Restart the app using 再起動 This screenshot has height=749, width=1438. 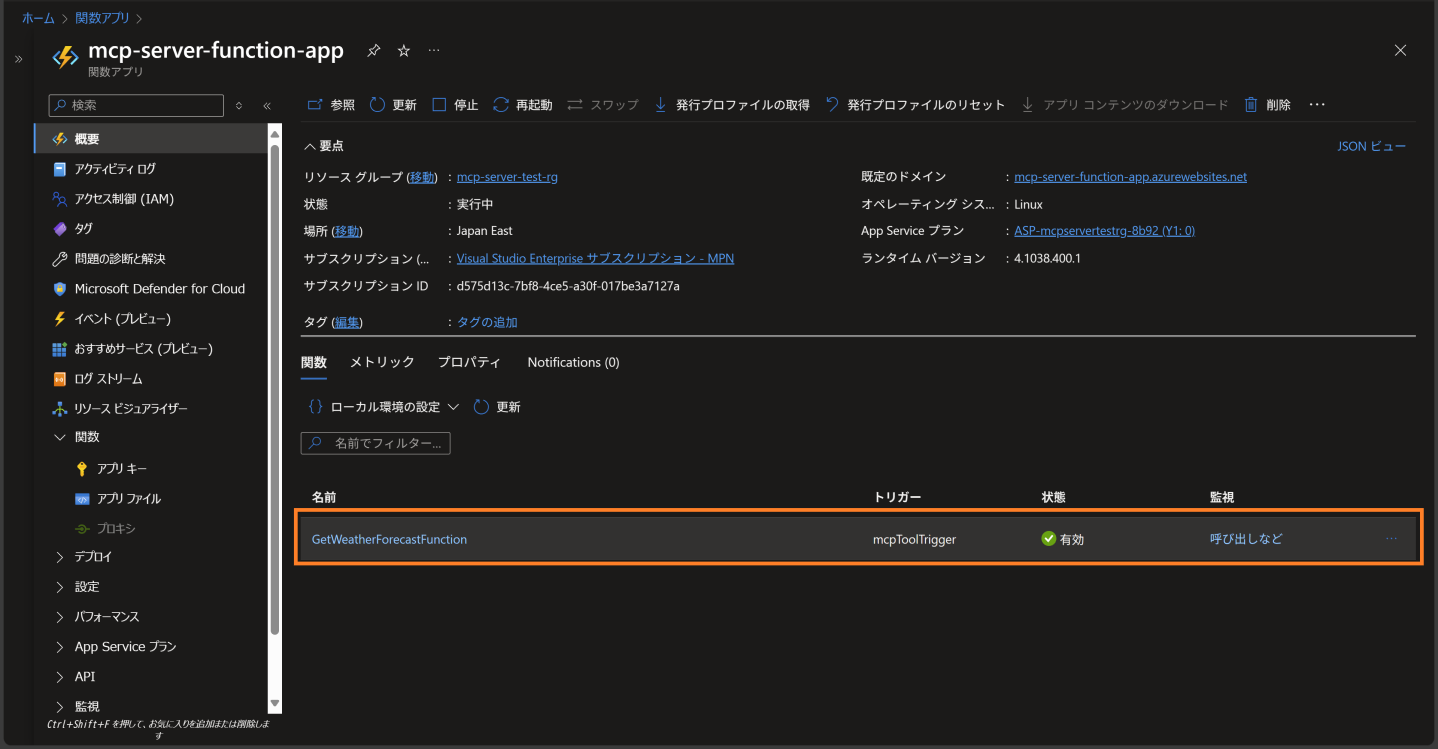pyautogui.click(x=523, y=105)
